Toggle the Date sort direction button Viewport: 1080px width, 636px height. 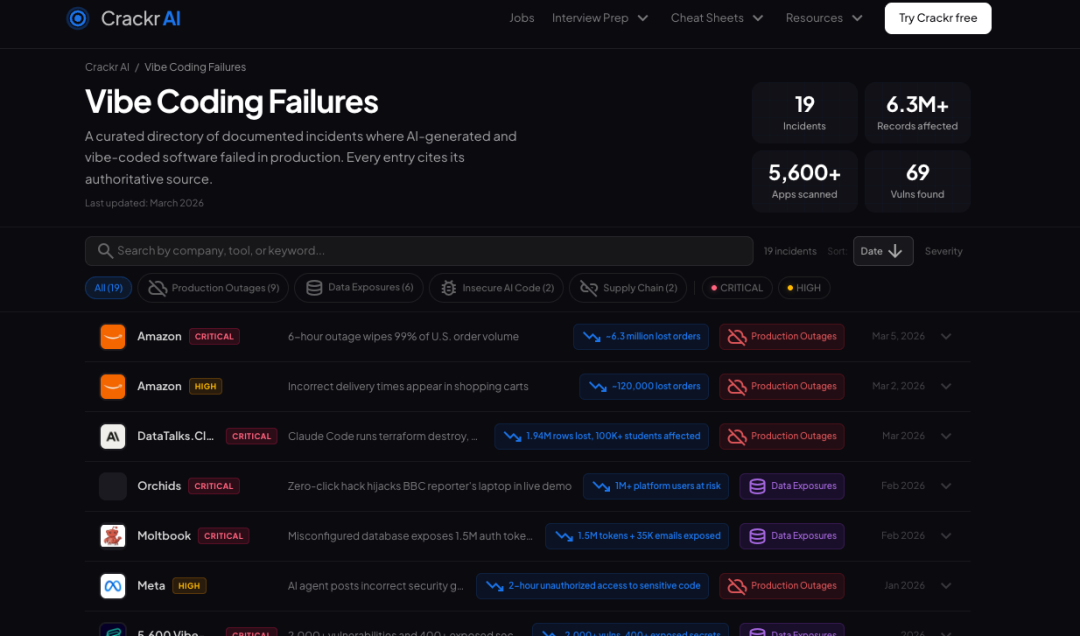(x=883, y=251)
